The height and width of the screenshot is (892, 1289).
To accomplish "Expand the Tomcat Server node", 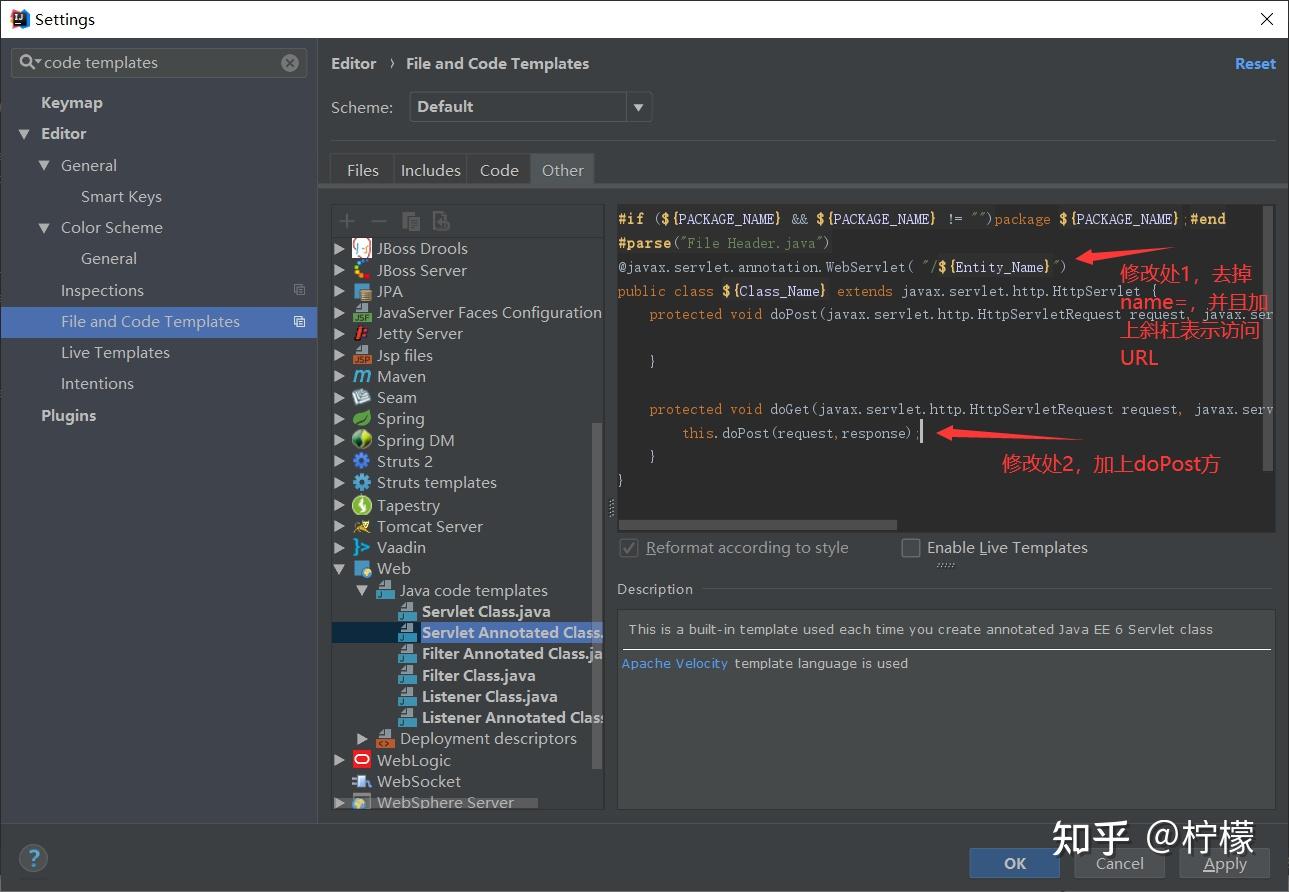I will [340, 526].
